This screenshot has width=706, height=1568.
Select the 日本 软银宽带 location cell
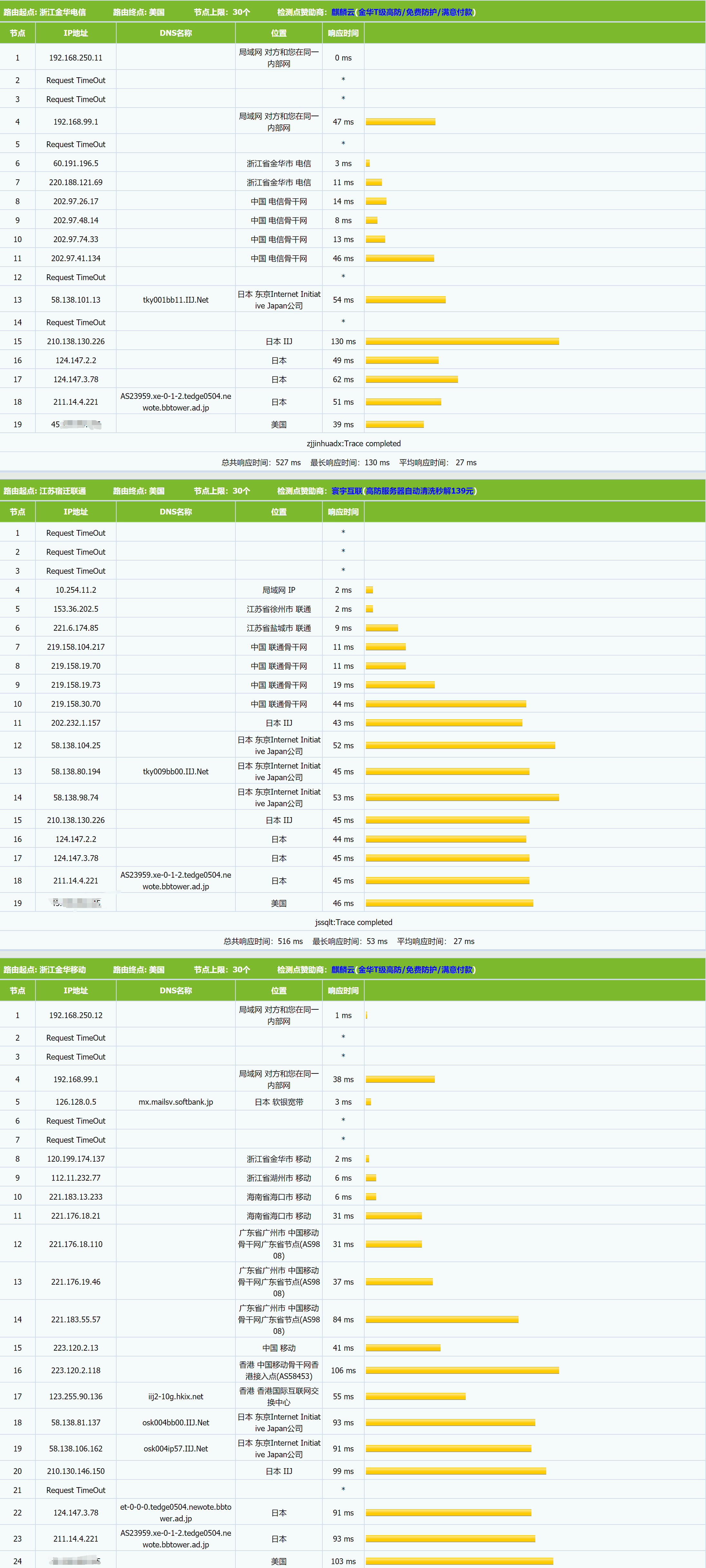(278, 1102)
